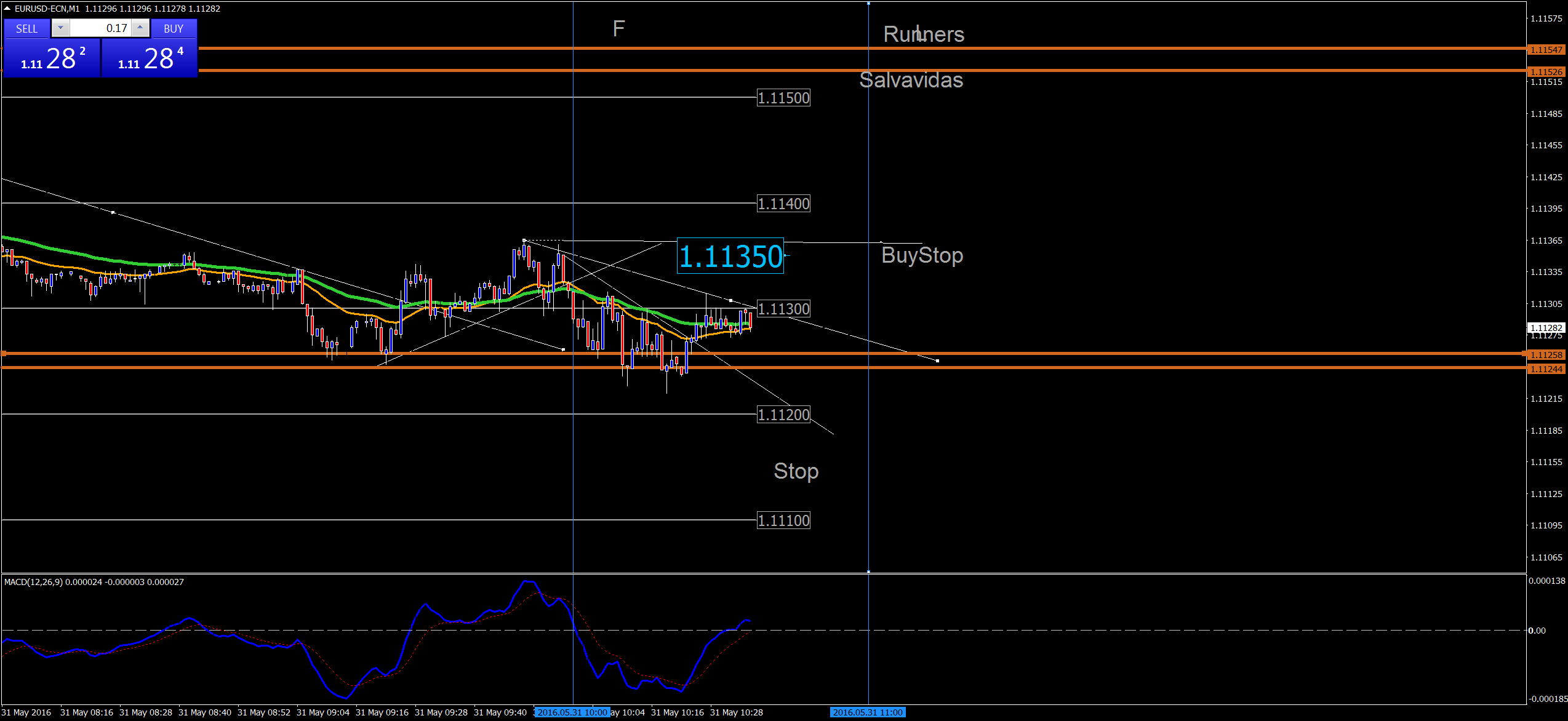Collapse the one-click trading panel triangle

[7, 9]
